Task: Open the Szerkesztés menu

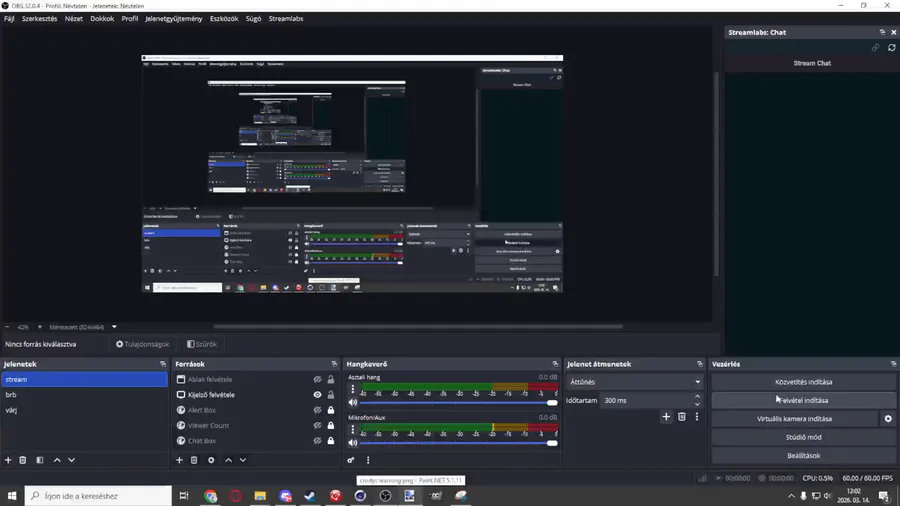Action: [x=40, y=18]
